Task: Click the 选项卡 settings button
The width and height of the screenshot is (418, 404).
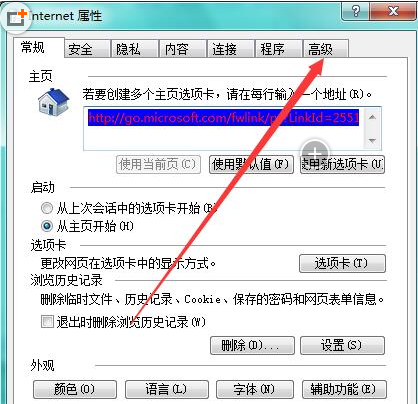Action: pyautogui.click(x=342, y=264)
